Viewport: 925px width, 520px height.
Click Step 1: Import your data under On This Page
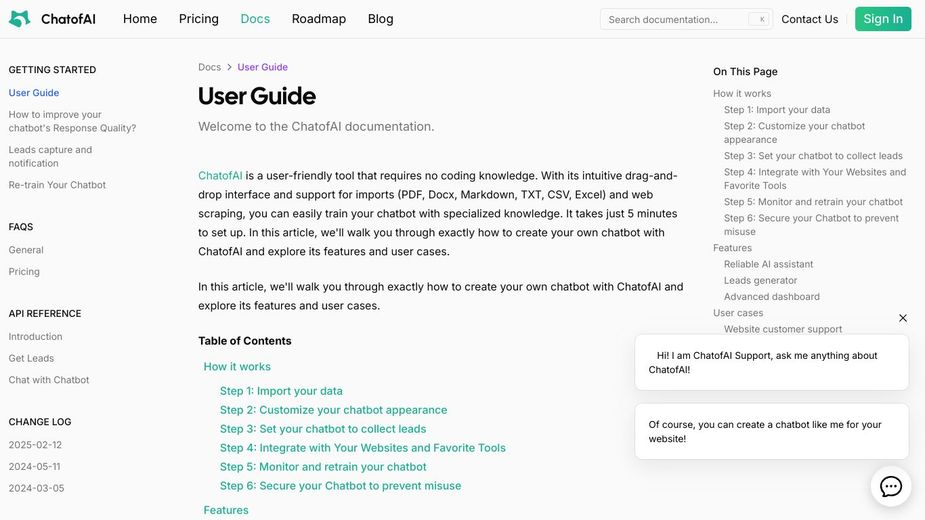tap(777, 110)
